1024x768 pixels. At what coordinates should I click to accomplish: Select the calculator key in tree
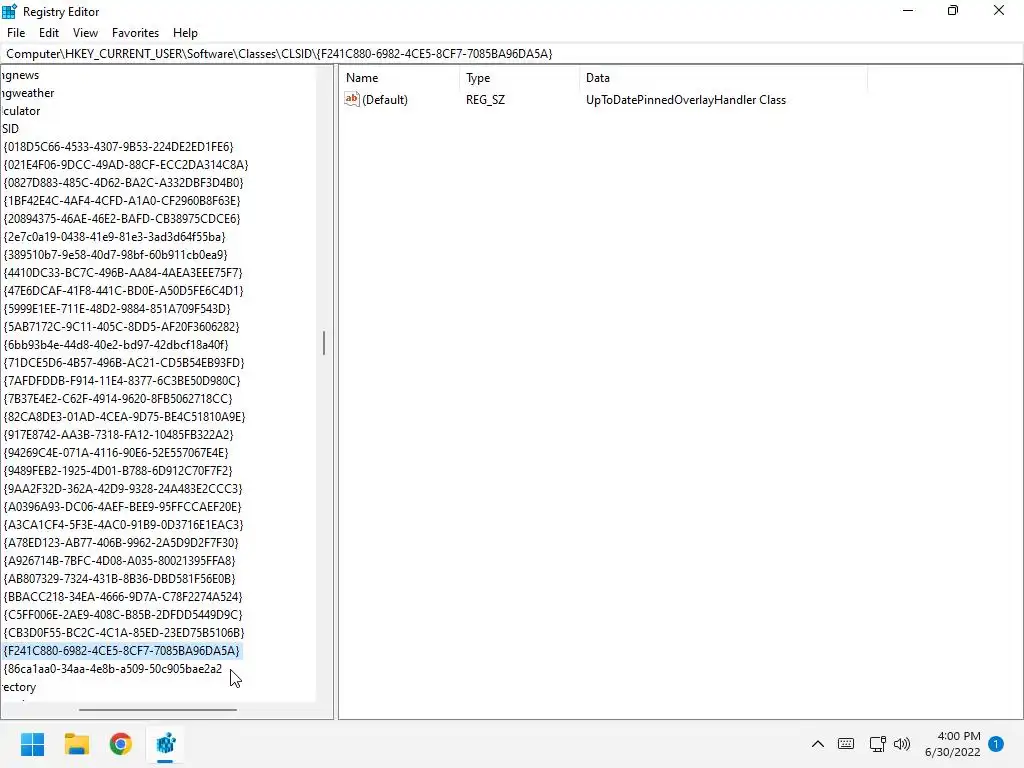(x=21, y=111)
